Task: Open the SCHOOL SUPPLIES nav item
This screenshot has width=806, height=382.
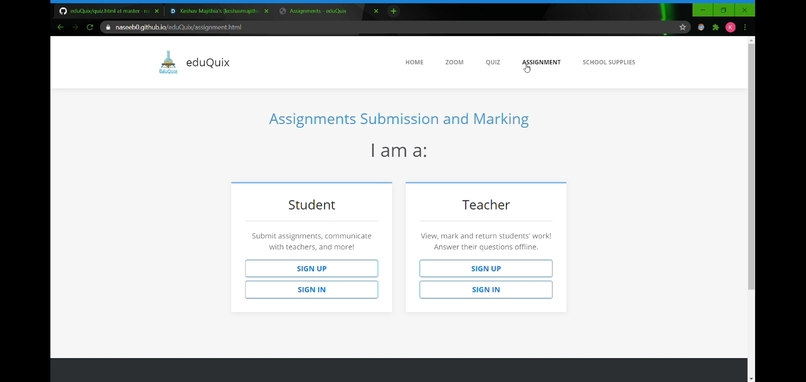Action: pos(609,62)
